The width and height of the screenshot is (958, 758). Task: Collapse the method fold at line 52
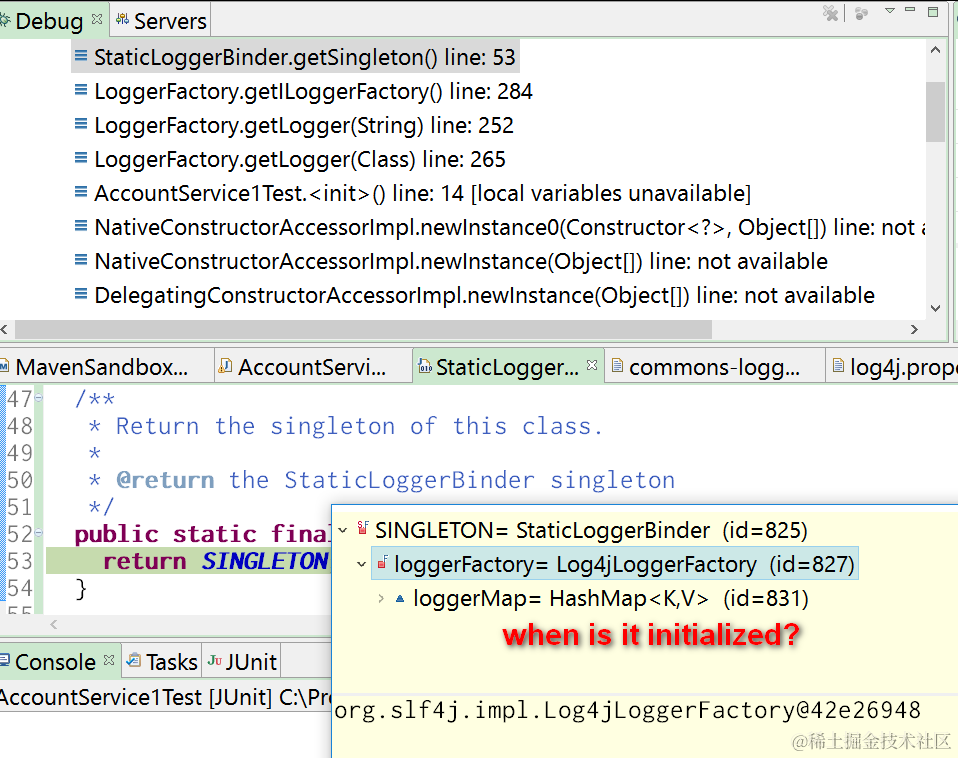click(x=39, y=533)
